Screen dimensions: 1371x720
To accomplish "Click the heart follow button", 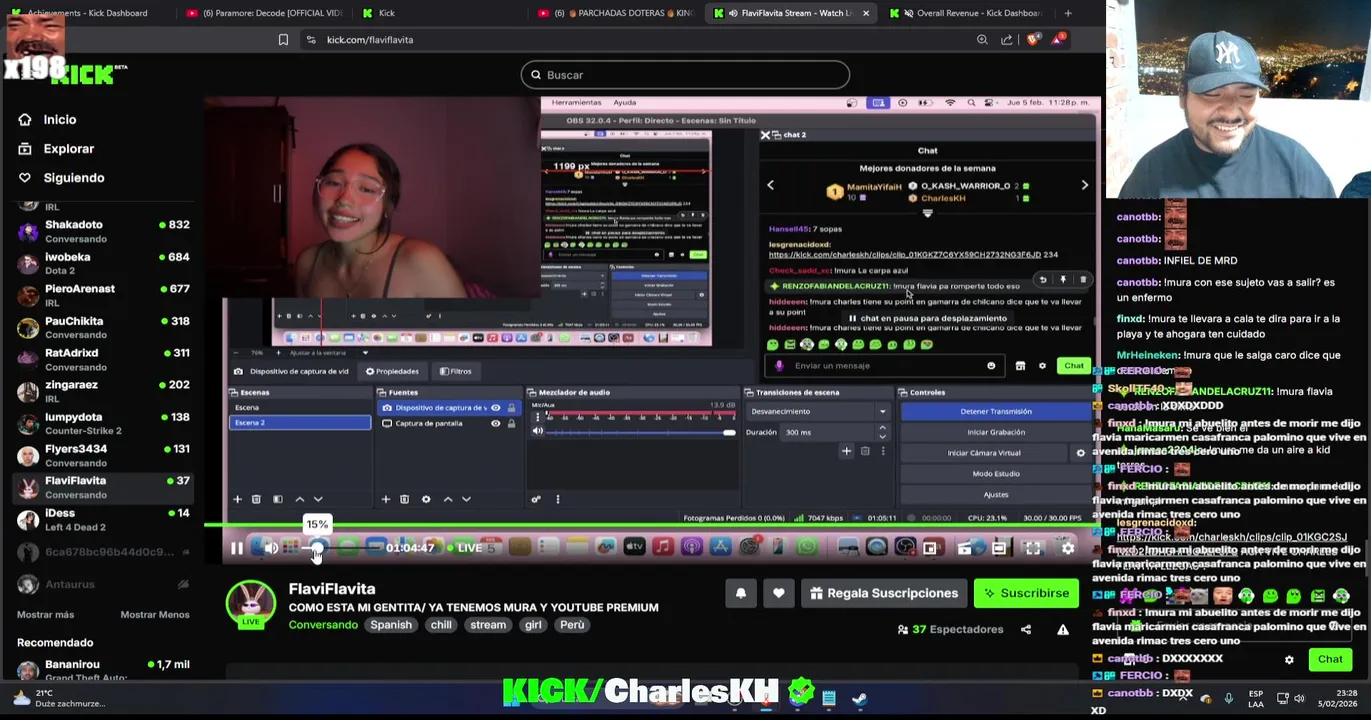I will (779, 594).
